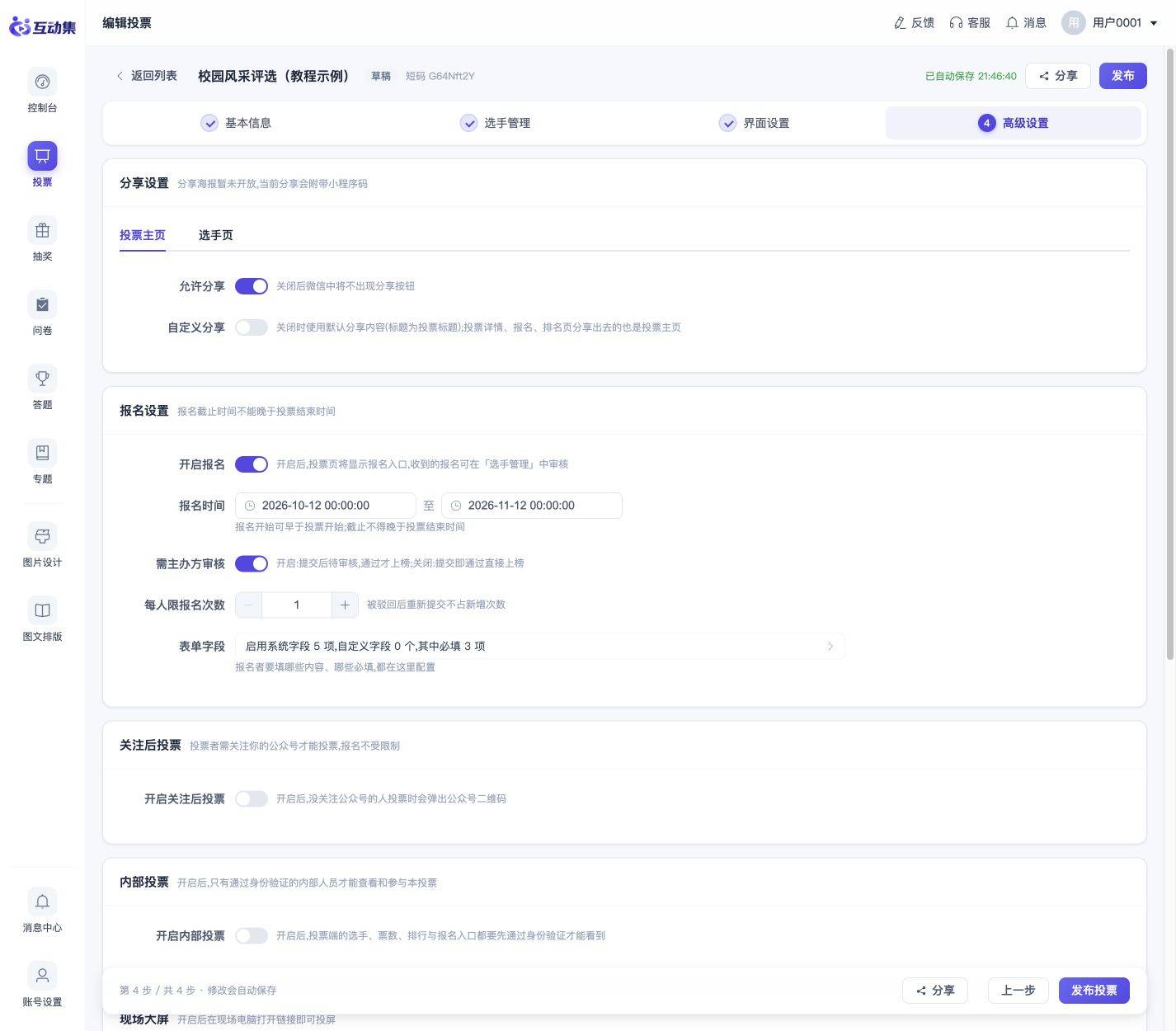Open the 账号设置 account settings icon
This screenshot has width=1176, height=1031.
click(42, 976)
